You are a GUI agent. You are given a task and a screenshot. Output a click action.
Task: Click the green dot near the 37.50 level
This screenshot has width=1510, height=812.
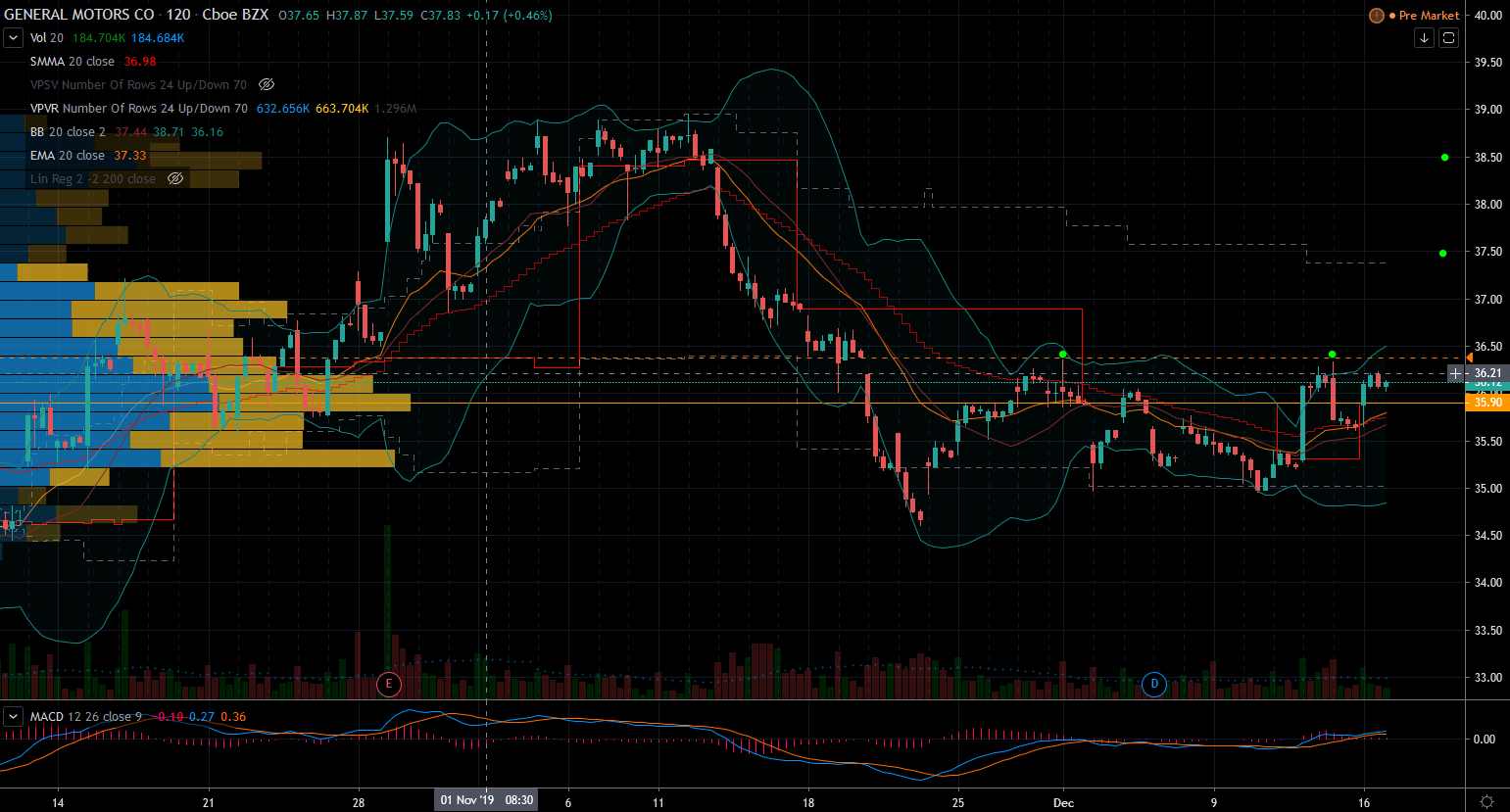pos(1442,254)
